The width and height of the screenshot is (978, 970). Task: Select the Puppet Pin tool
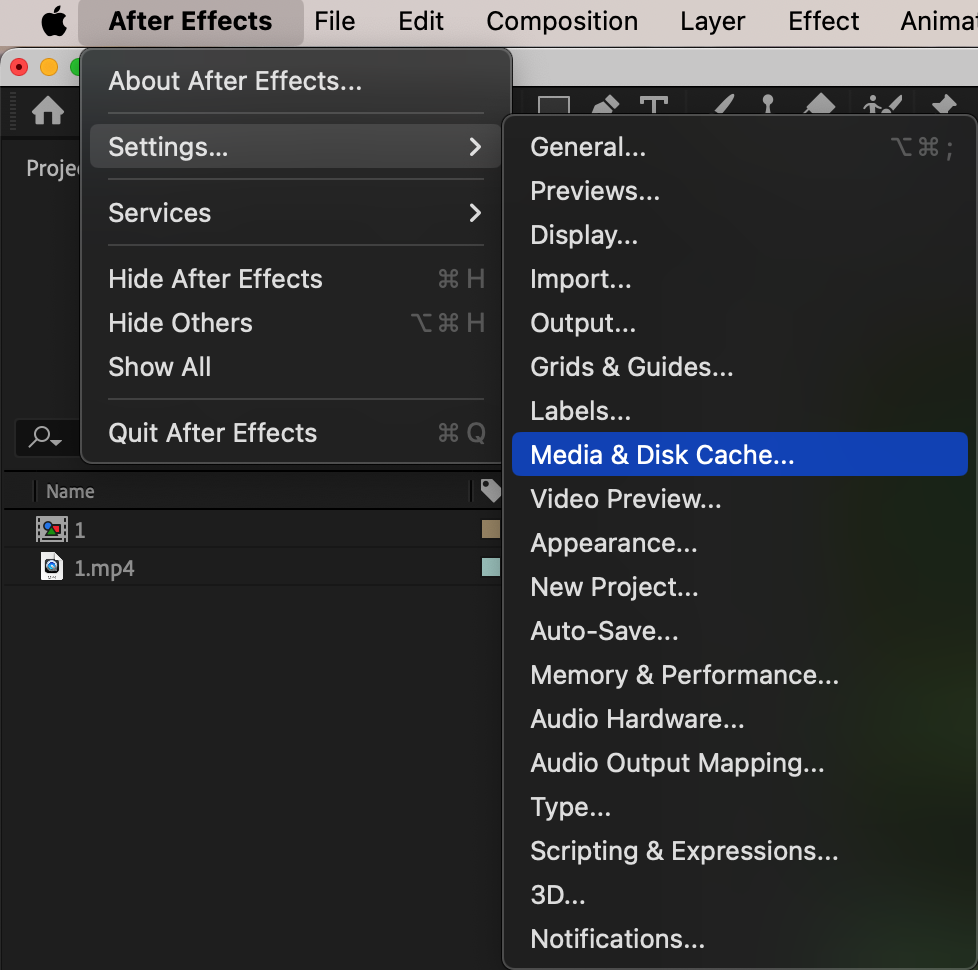pyautogui.click(x=943, y=107)
